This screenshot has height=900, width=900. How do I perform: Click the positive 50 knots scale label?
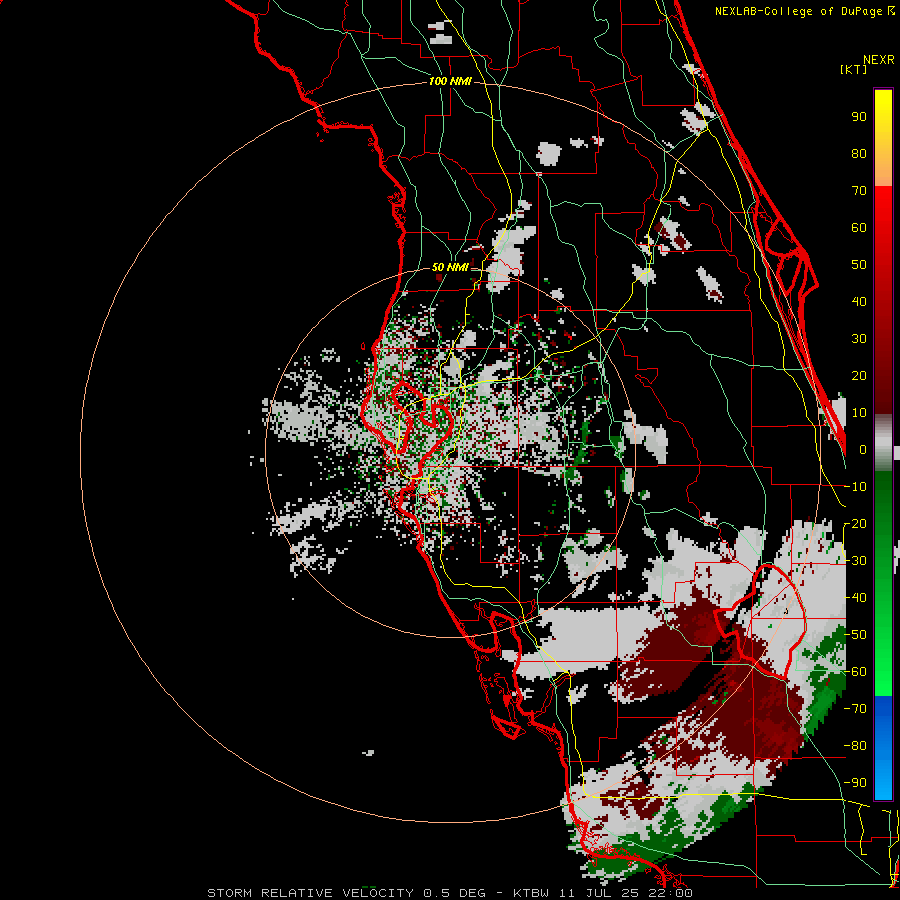[x=859, y=265]
